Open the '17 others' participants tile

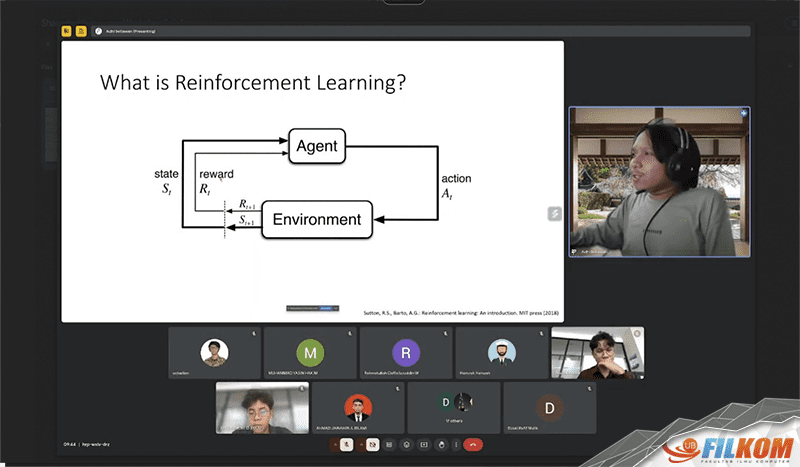[x=453, y=406]
